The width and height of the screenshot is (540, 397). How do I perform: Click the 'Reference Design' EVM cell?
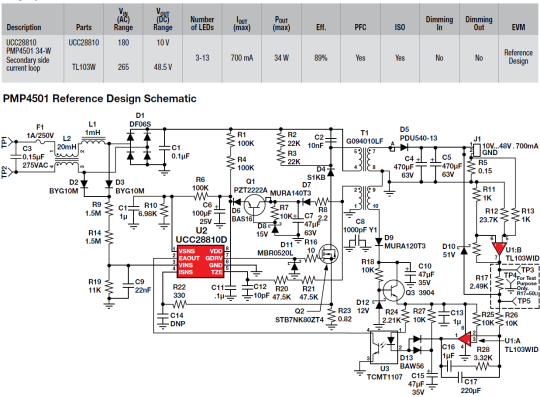point(518,57)
